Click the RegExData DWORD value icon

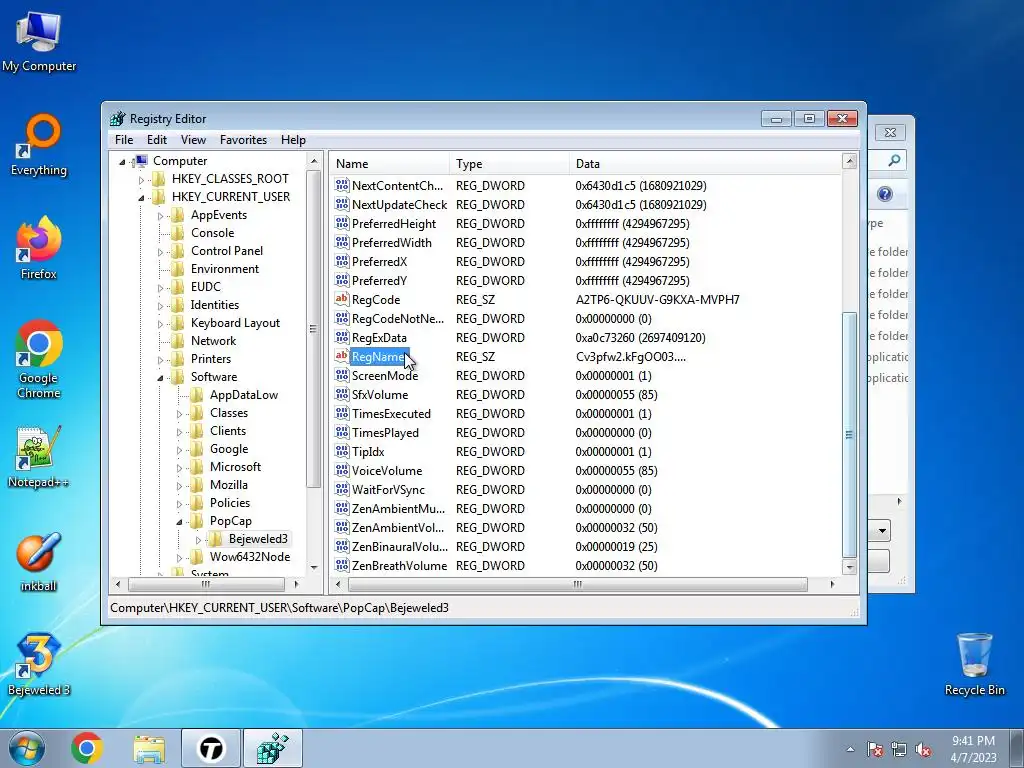342,337
